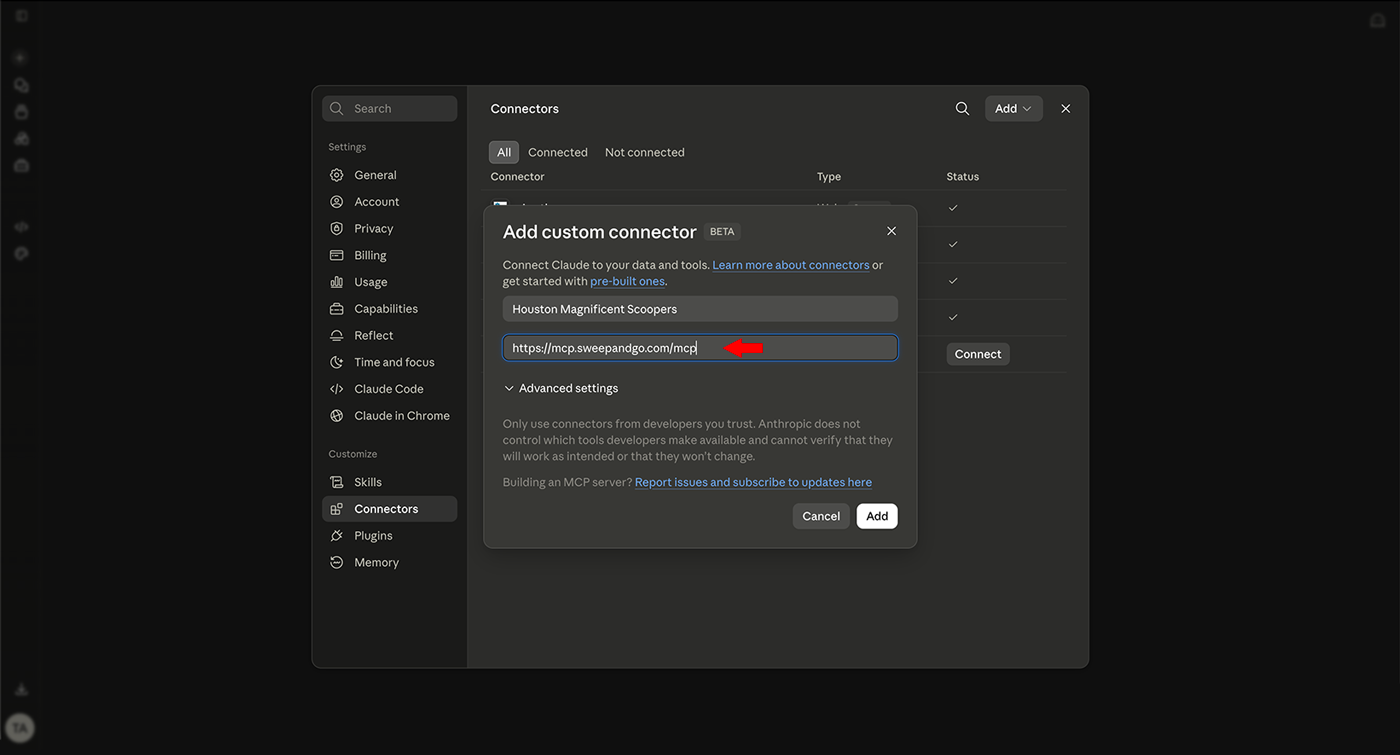Viewport: 1400px width, 755px height.
Task: Open Claude Code settings icon
Action: [x=336, y=389]
